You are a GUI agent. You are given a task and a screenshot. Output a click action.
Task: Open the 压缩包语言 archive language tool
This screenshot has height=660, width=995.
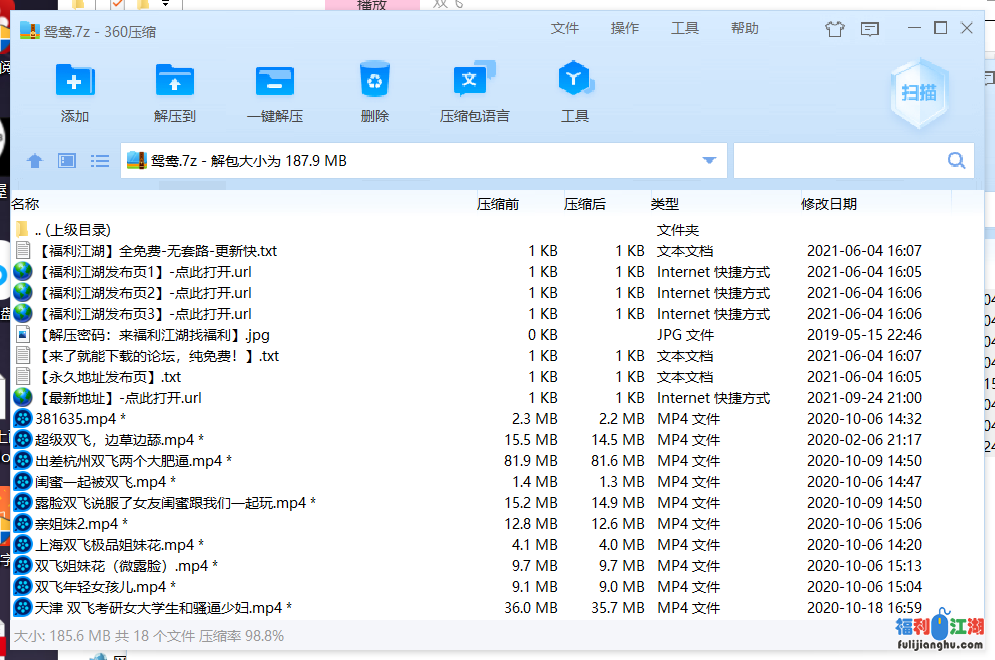tap(474, 82)
